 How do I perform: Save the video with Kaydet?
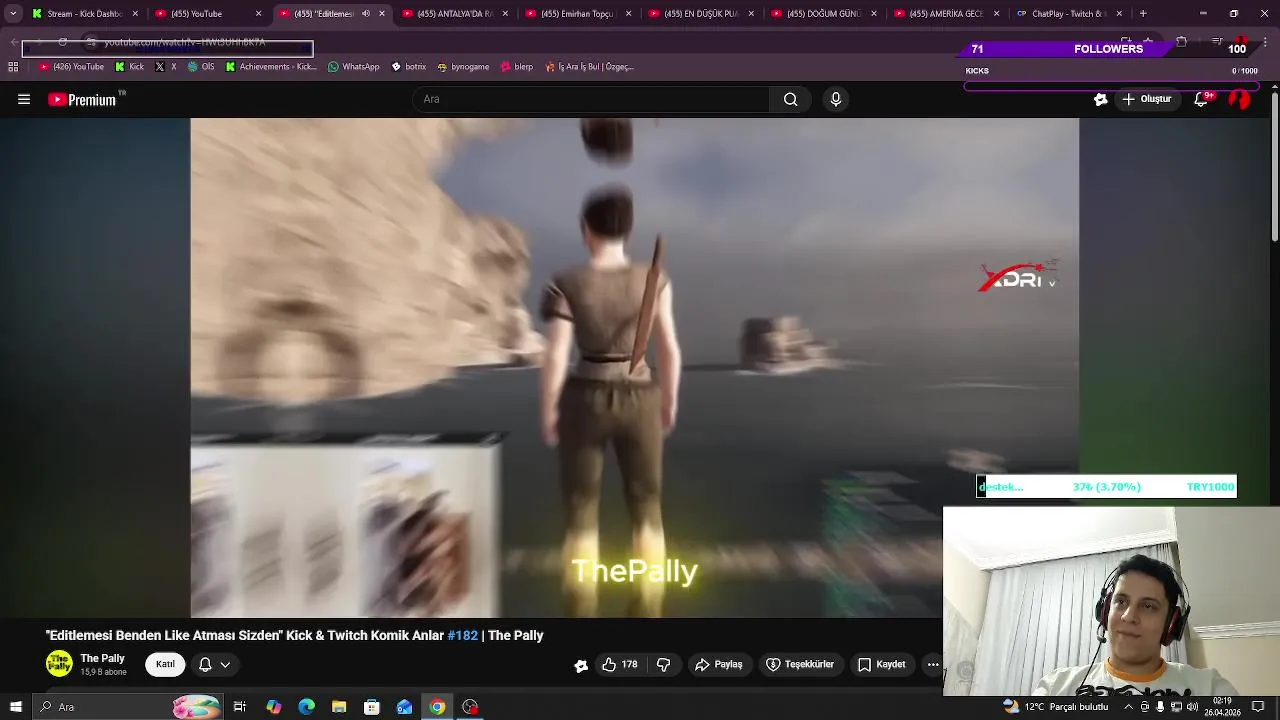point(881,664)
